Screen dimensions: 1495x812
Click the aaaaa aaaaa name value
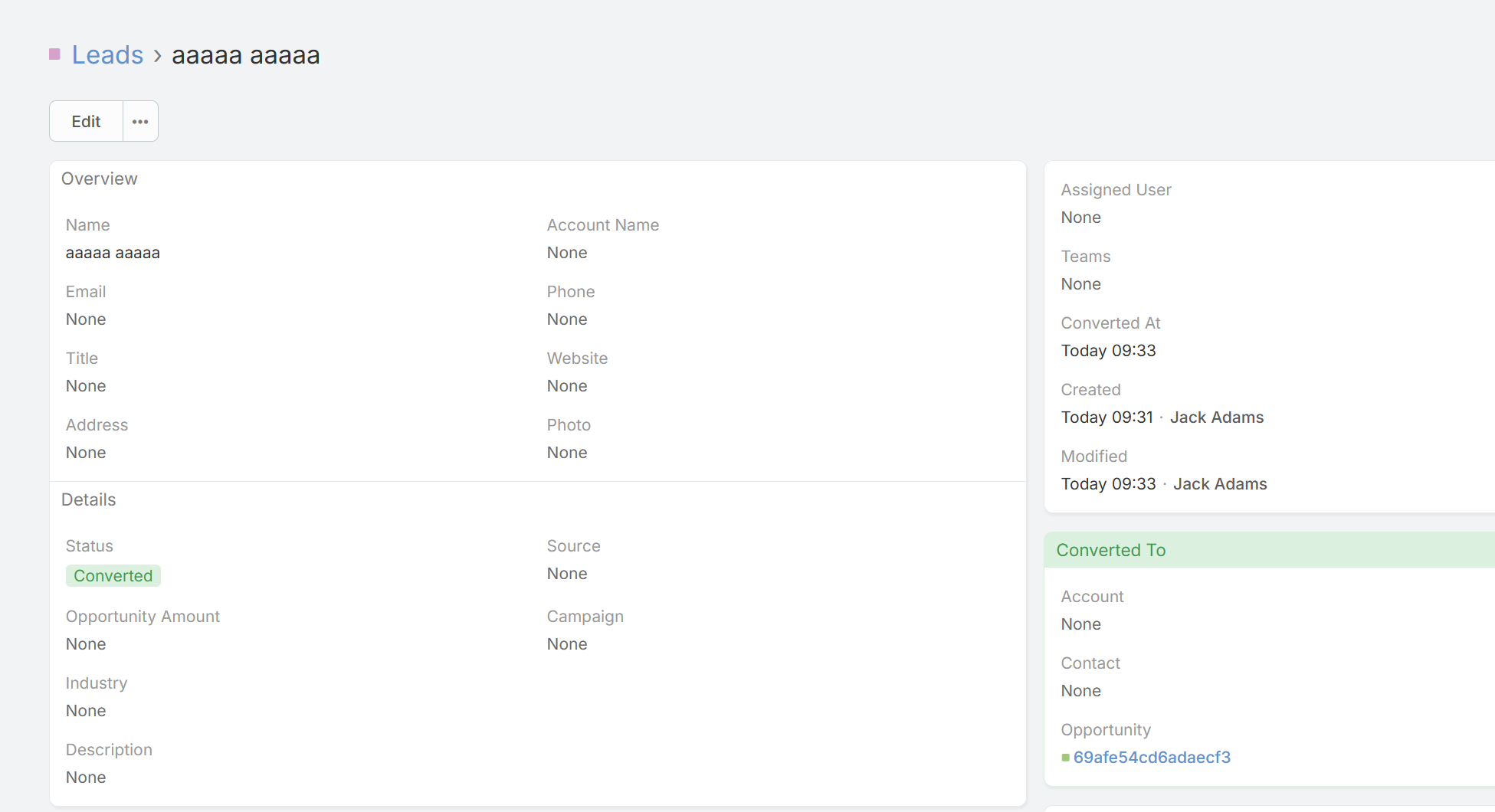click(x=113, y=253)
